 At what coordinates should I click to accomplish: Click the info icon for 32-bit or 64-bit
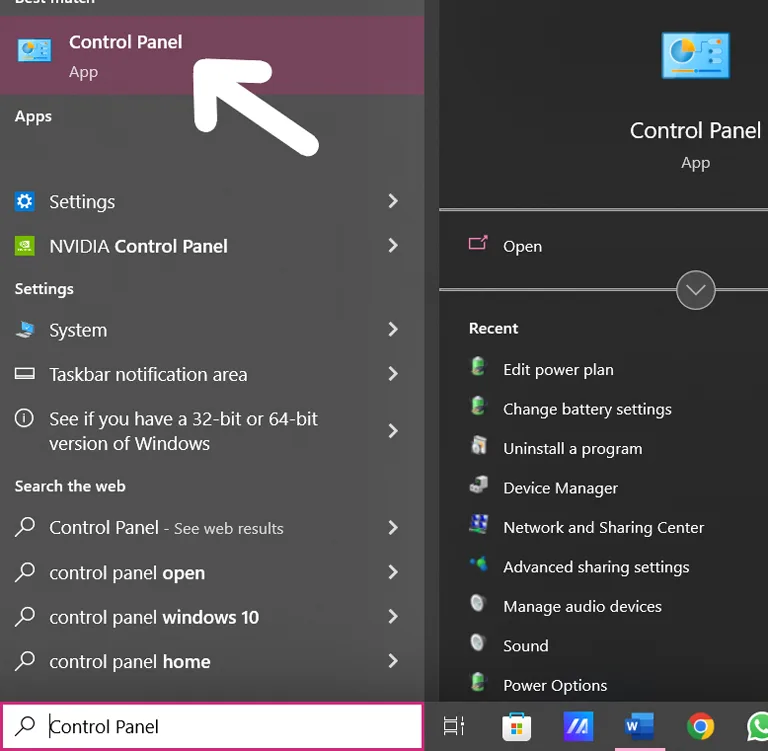[24, 418]
